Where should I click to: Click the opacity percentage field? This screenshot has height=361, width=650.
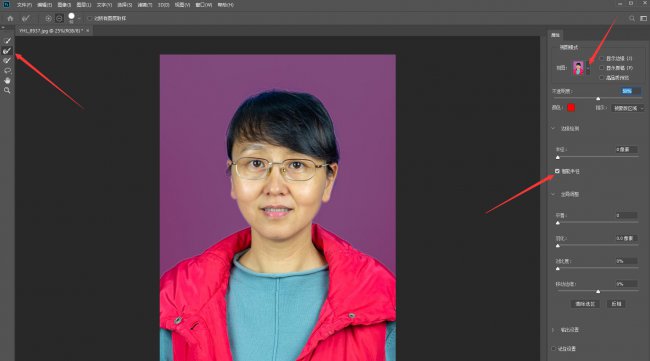(x=630, y=91)
